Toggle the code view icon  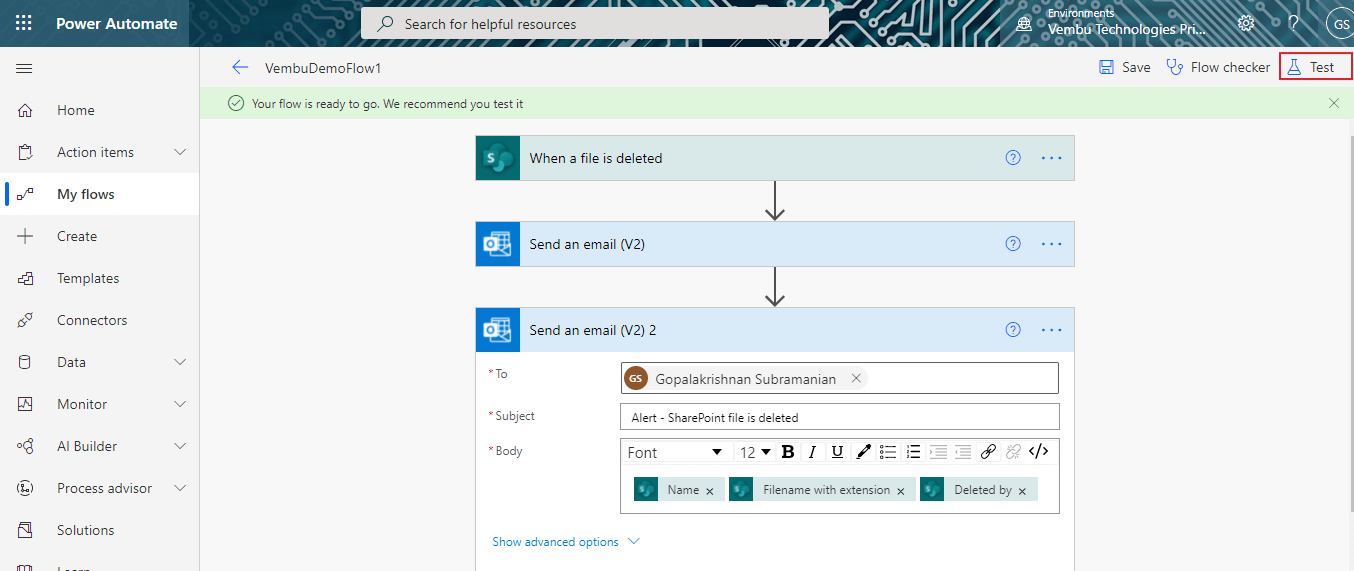point(1039,452)
